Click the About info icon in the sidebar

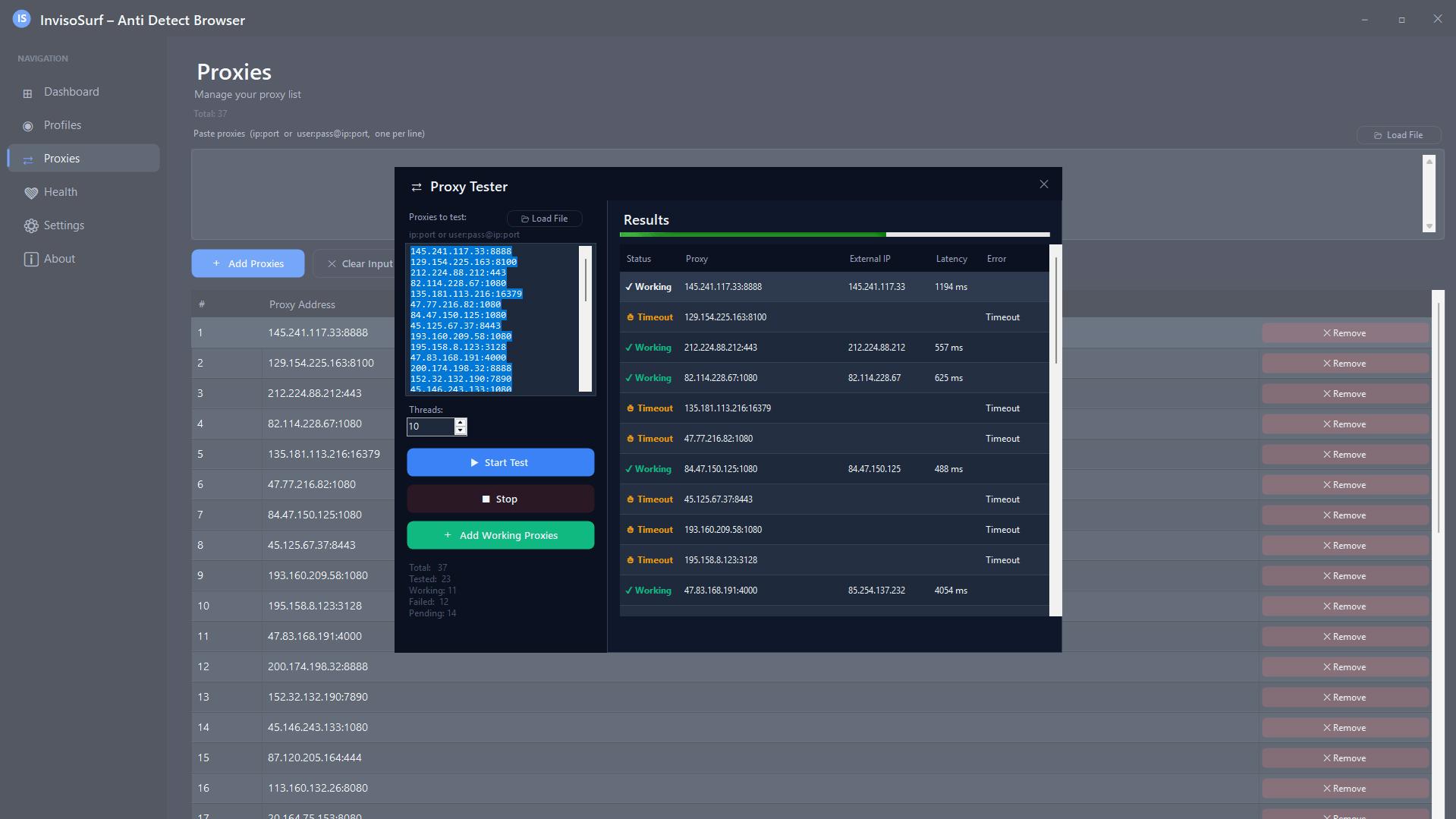pyautogui.click(x=30, y=259)
